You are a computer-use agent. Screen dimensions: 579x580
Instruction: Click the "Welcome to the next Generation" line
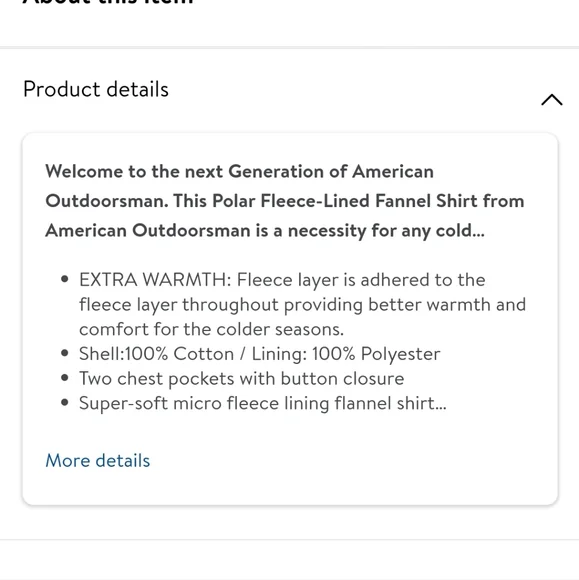tap(239, 172)
